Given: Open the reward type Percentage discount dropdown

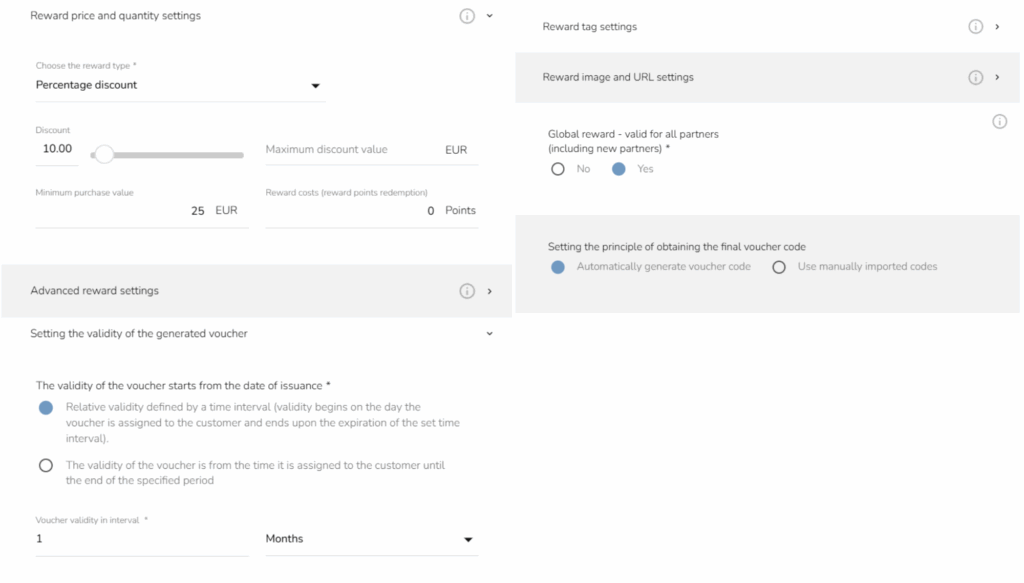Looking at the screenshot, I should pos(180,86).
